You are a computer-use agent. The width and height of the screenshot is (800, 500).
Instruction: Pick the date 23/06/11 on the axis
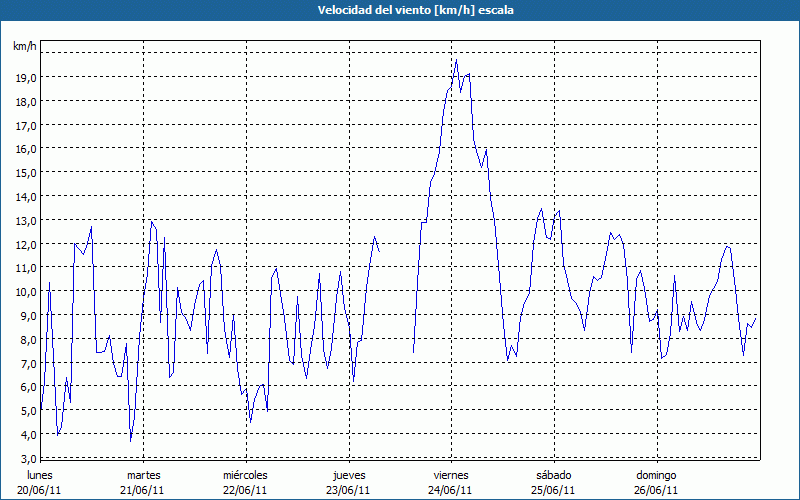(348, 490)
